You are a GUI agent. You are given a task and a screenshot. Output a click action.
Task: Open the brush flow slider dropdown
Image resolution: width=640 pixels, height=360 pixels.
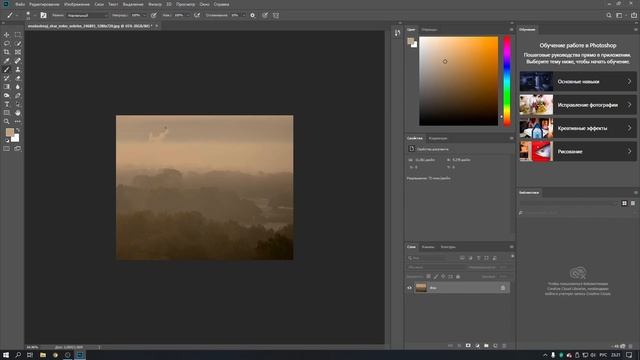point(187,15)
